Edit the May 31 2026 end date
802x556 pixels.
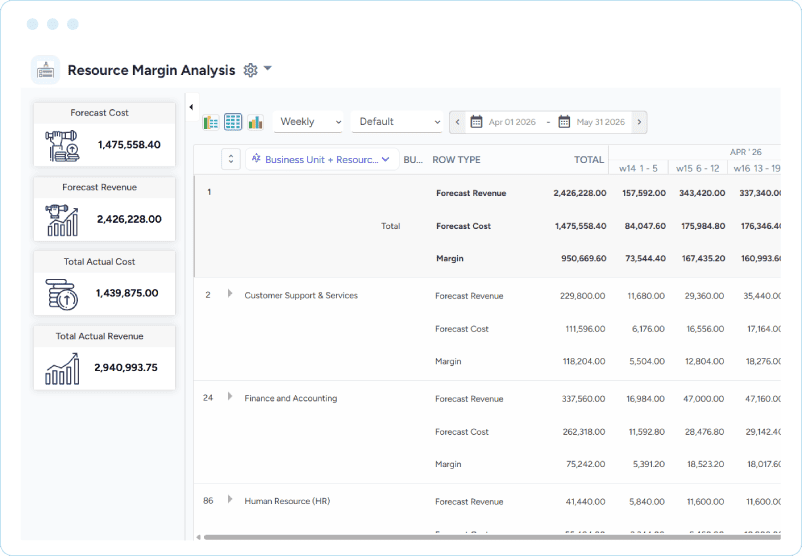click(600, 122)
